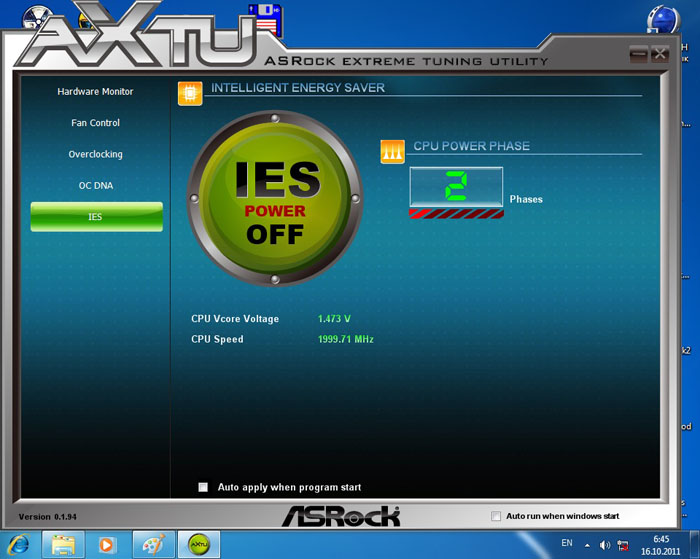Launch Windows Media Player from taskbar
Image resolution: width=700 pixels, height=559 pixels.
(107, 545)
